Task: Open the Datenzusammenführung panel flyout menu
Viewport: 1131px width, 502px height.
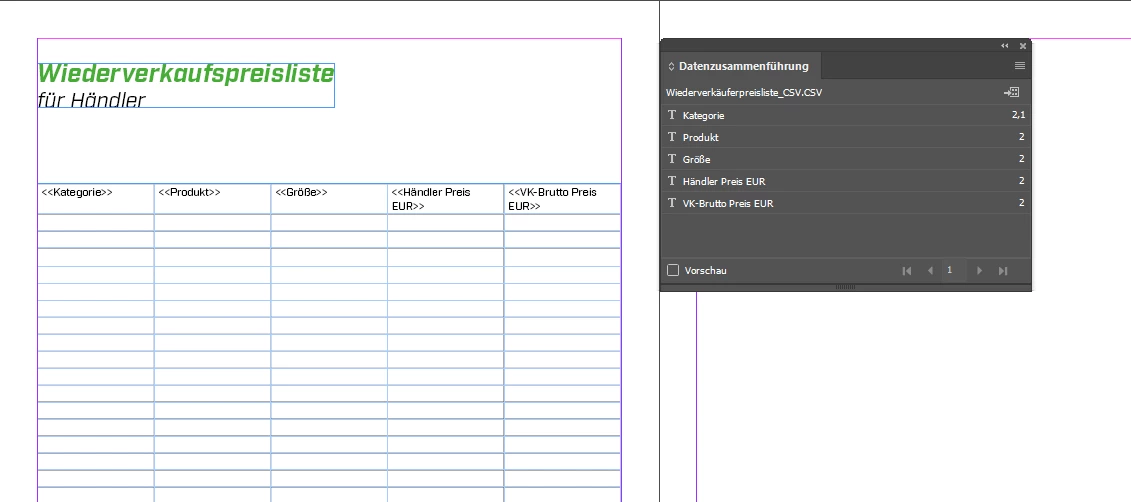Action: click(1019, 66)
